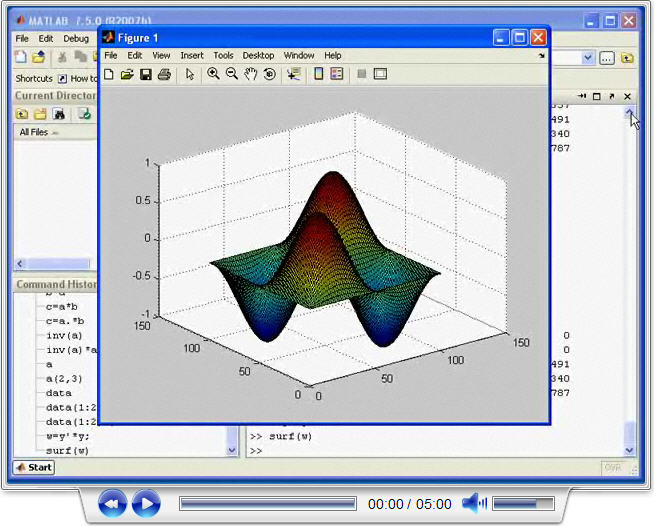This screenshot has width=654, height=526.
Task: Open the Insert menu in Figure window
Action: click(191, 56)
